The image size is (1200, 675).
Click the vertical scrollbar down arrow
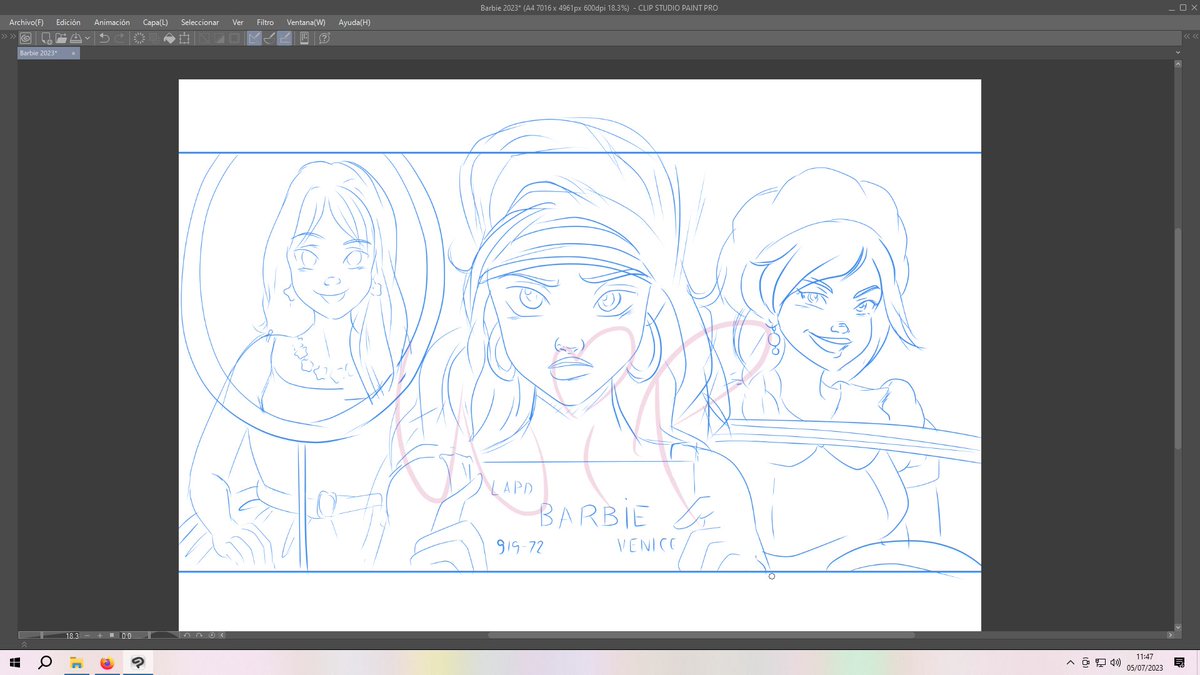click(x=1176, y=626)
